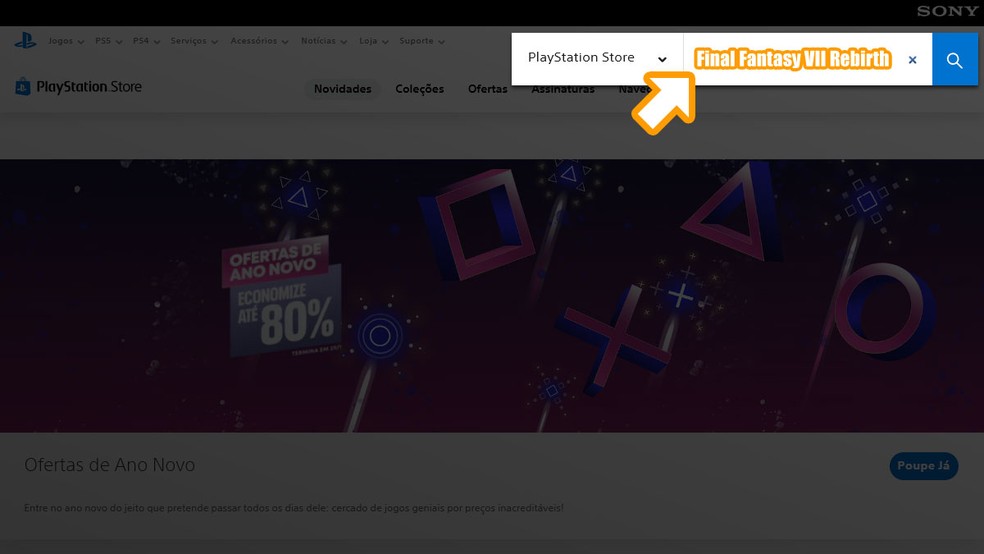Click the blue magnifier search button
Screen dimensions: 984x554
click(x=955, y=60)
